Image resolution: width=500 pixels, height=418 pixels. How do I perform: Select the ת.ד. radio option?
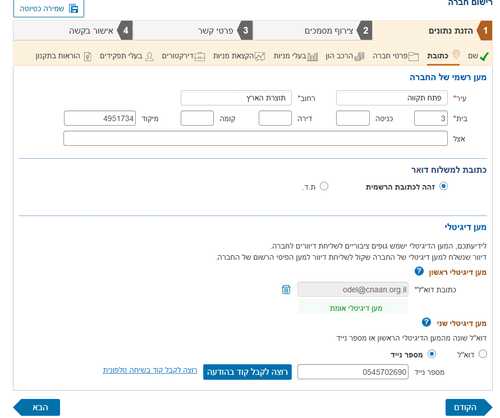(324, 186)
